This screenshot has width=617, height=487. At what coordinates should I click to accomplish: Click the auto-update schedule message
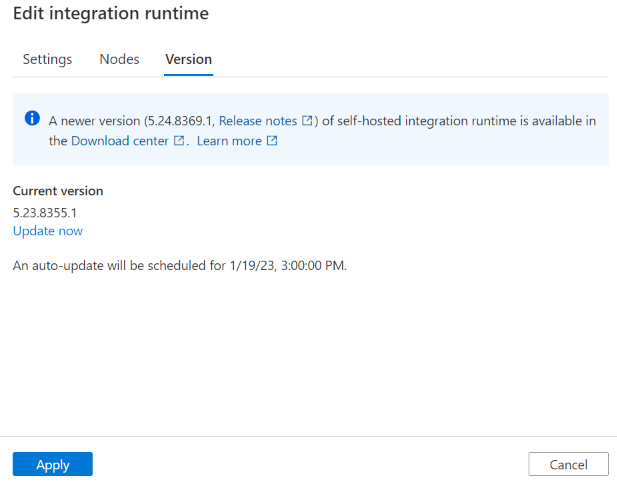point(180,266)
